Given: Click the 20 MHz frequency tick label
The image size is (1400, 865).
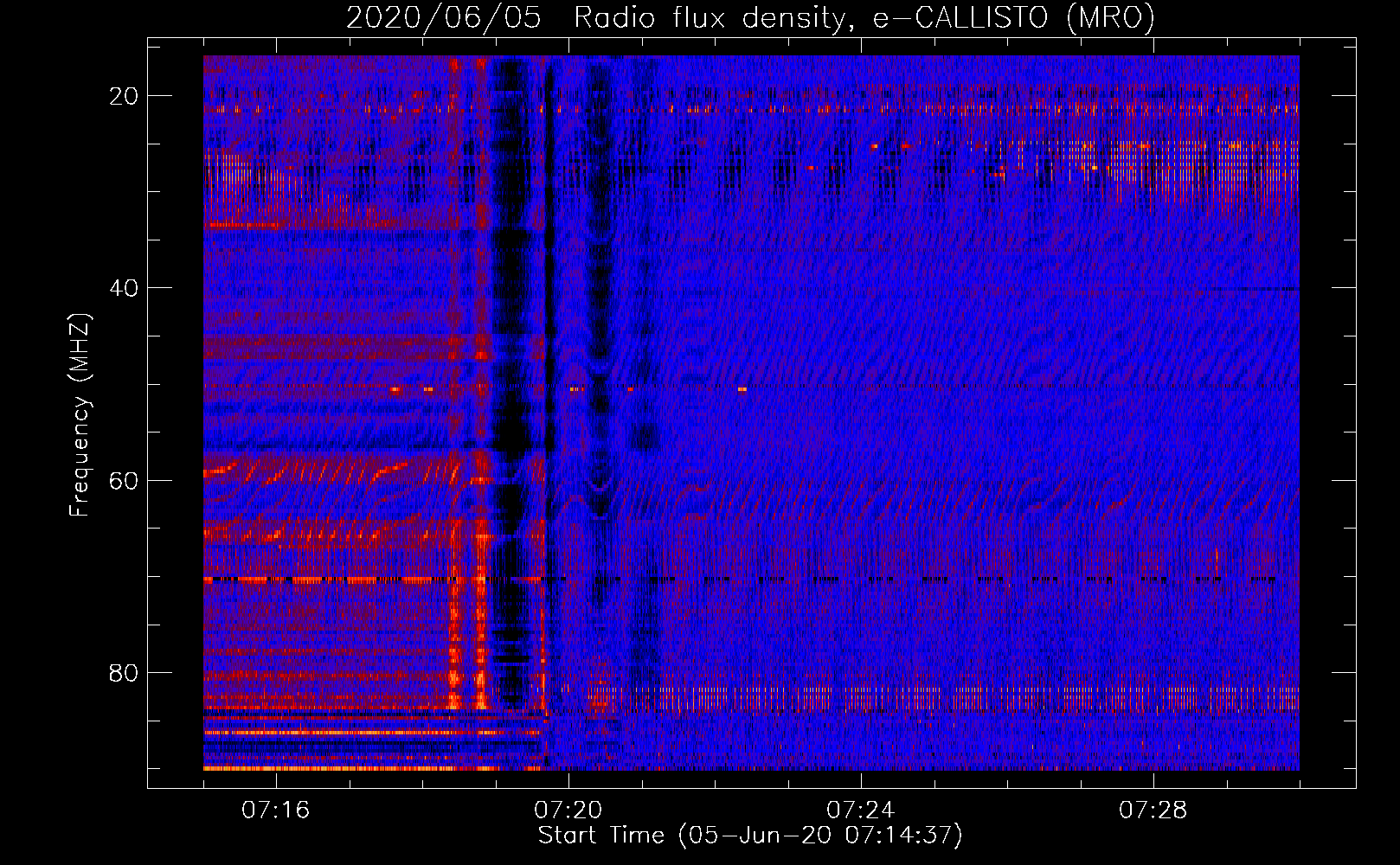Looking at the screenshot, I should click(124, 96).
